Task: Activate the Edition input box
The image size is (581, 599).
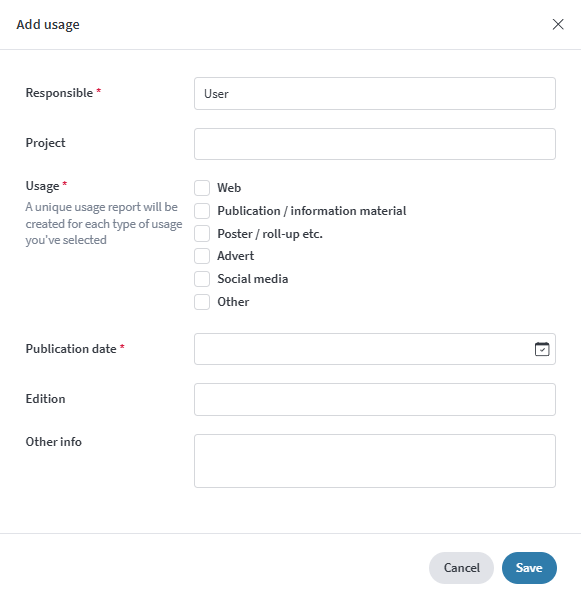Action: (x=375, y=400)
